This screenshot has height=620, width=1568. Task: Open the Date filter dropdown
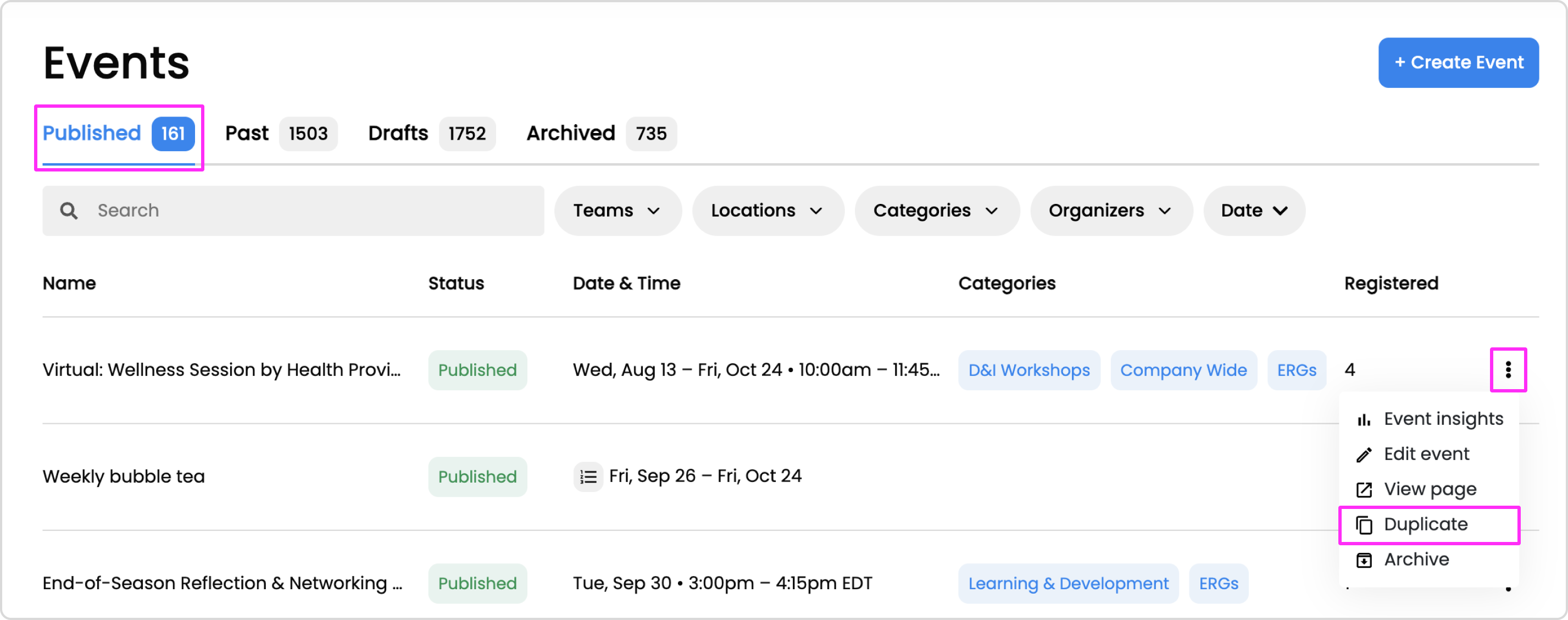point(1253,211)
